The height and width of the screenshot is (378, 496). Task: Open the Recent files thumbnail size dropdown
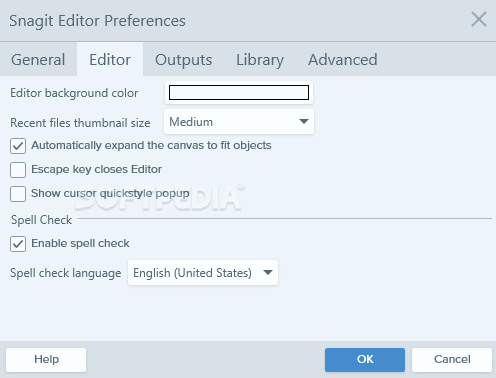point(239,122)
